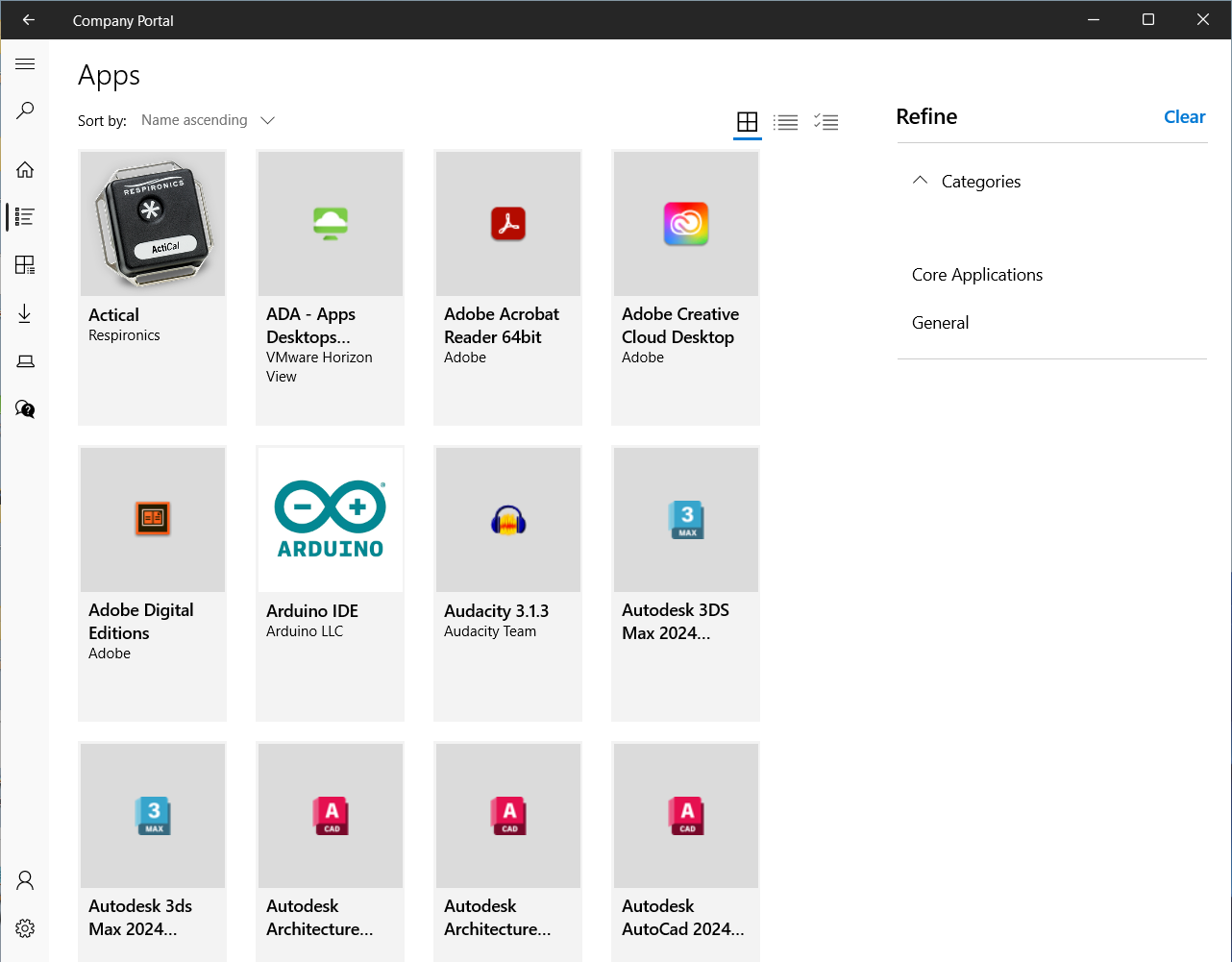Click second Autodesk Architecture tile's CAD icon
Screen dimensions: 1232x962
508,815
